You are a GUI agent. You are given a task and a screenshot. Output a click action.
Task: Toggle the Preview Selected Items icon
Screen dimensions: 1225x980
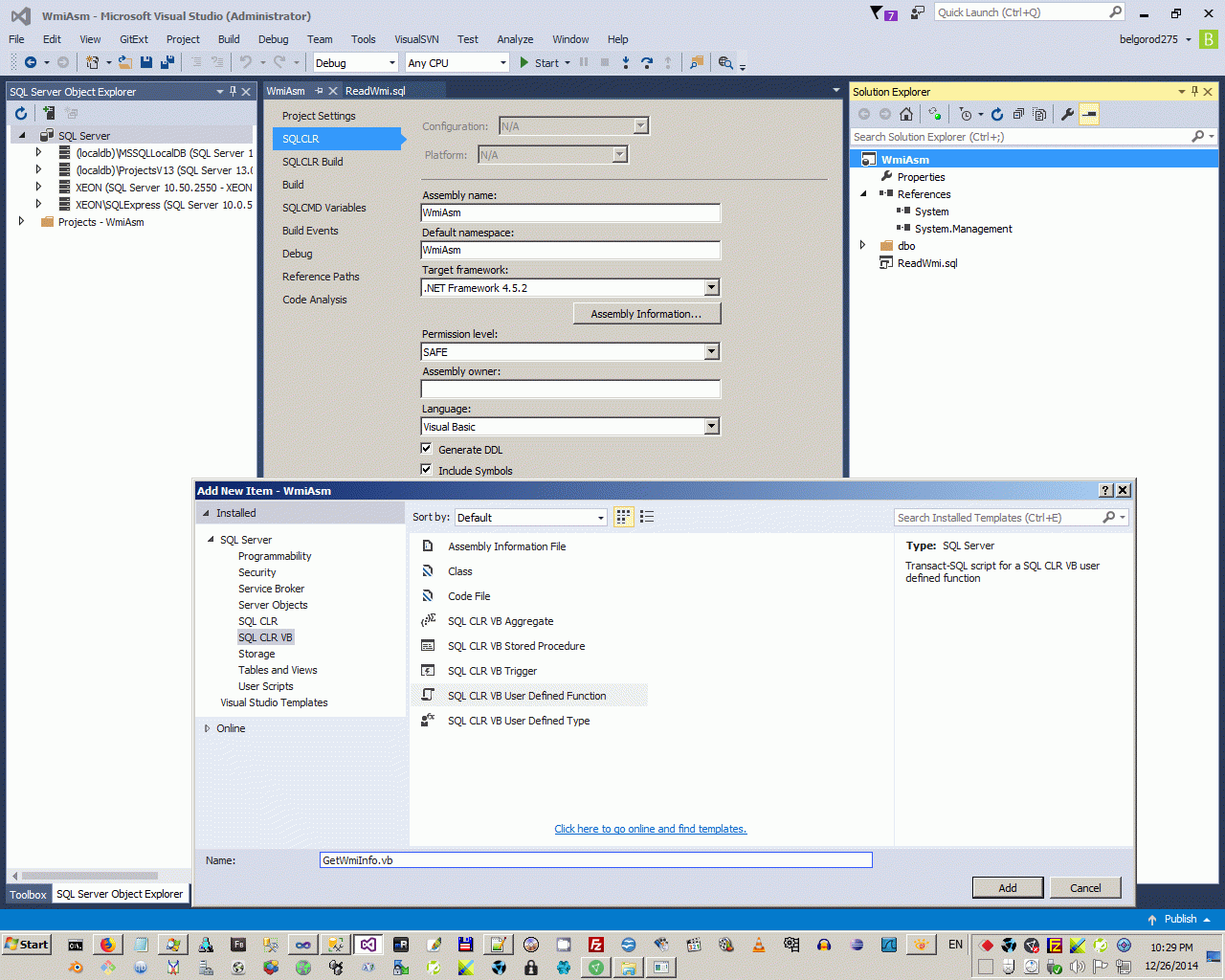(1089, 114)
